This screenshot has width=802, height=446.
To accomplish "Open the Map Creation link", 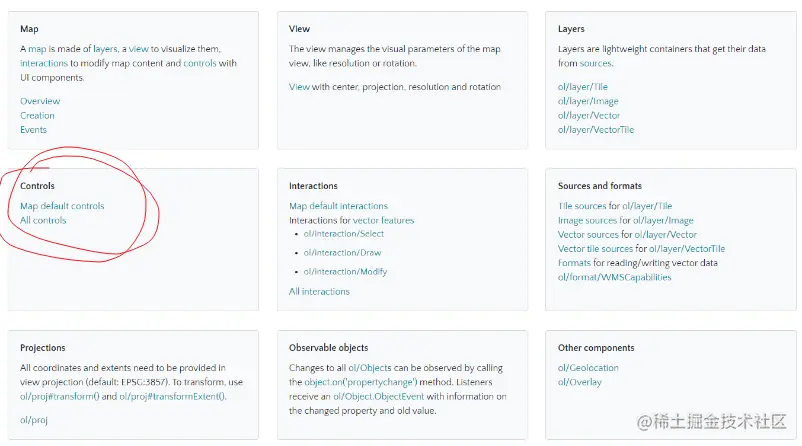I will click(37, 115).
